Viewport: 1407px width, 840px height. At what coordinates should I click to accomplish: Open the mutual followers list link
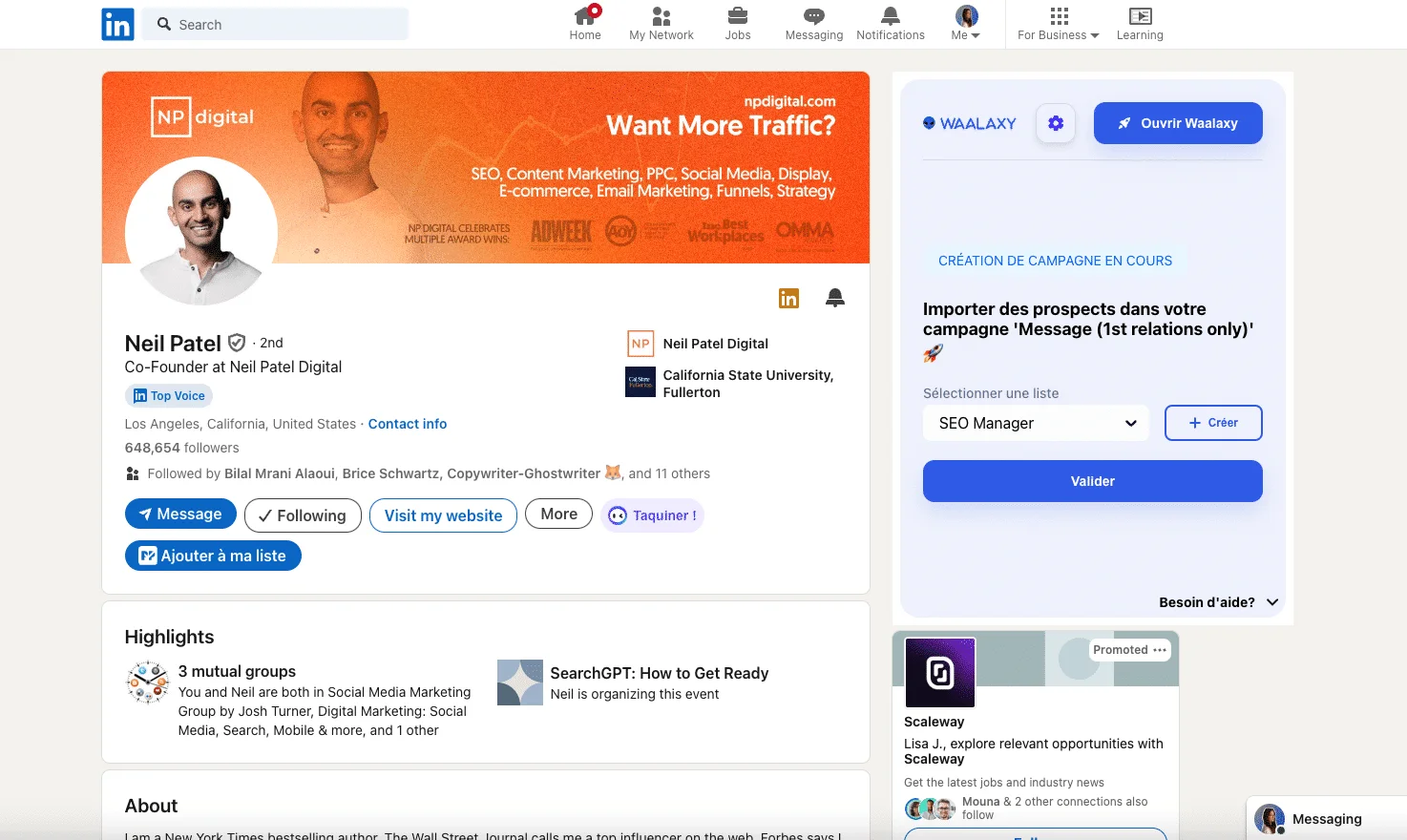pos(429,473)
